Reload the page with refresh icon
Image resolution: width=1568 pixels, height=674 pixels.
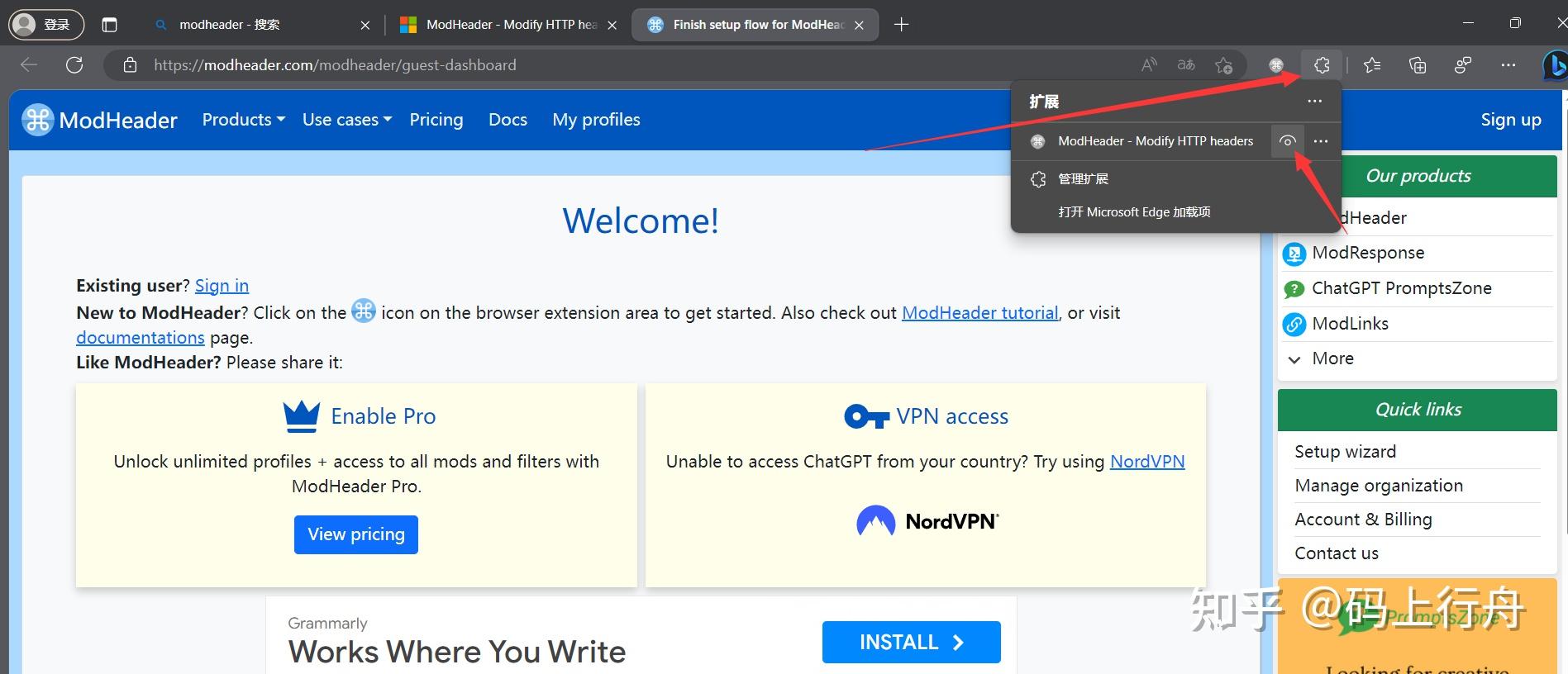coord(74,65)
